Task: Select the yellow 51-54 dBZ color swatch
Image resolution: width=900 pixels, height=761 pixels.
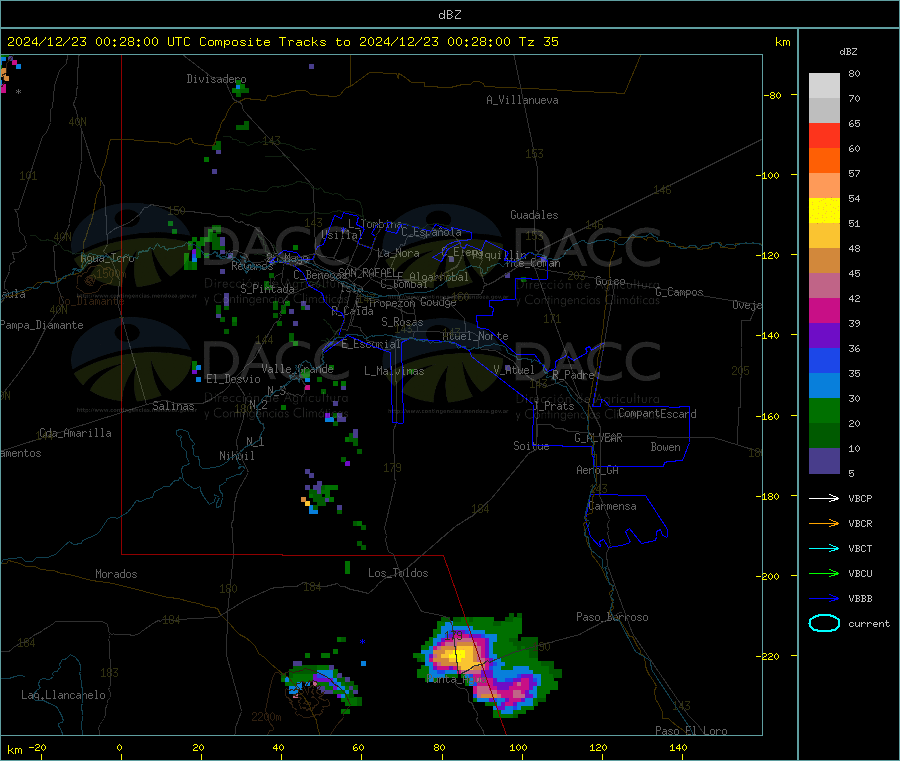Action: point(824,211)
